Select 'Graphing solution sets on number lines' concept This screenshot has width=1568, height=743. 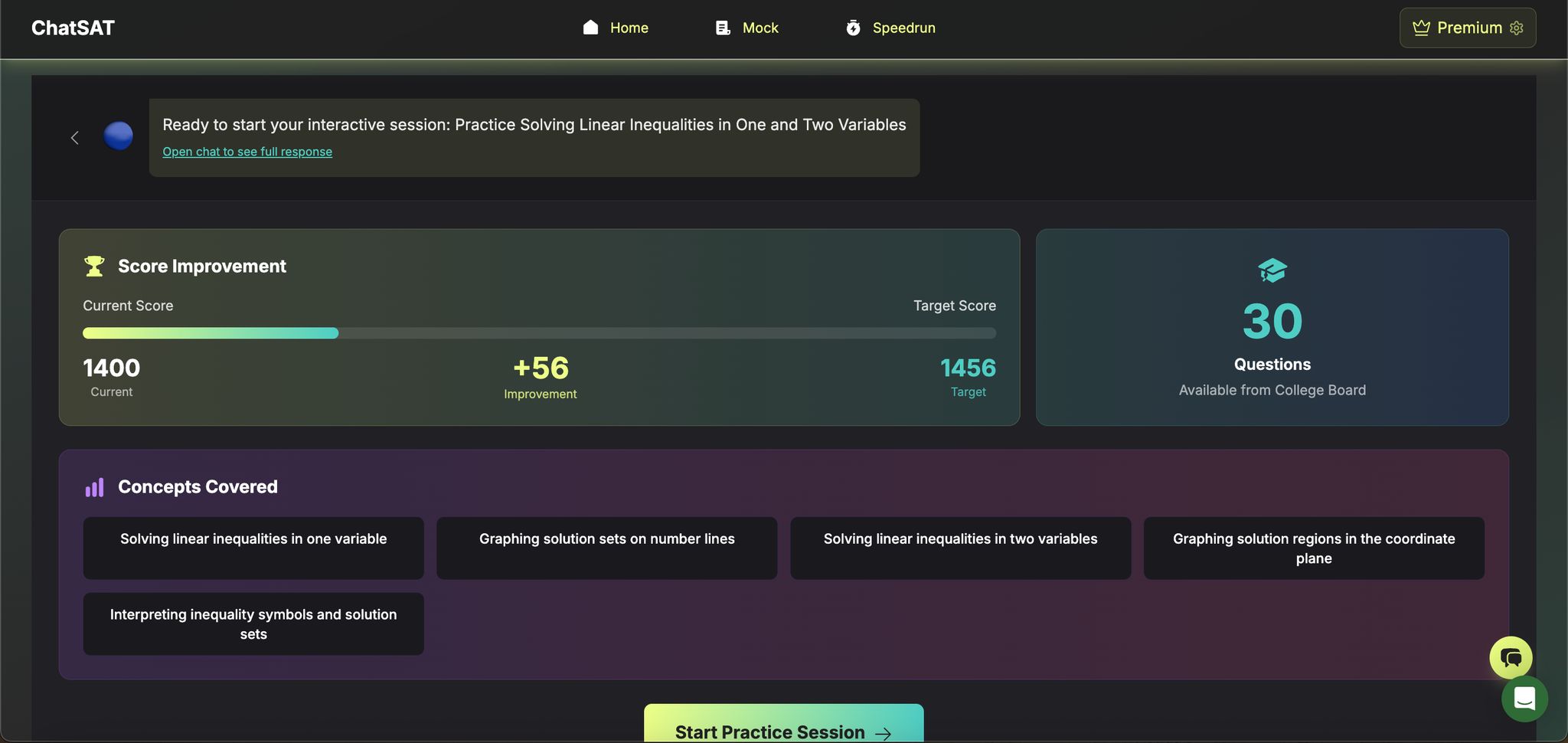pos(606,548)
